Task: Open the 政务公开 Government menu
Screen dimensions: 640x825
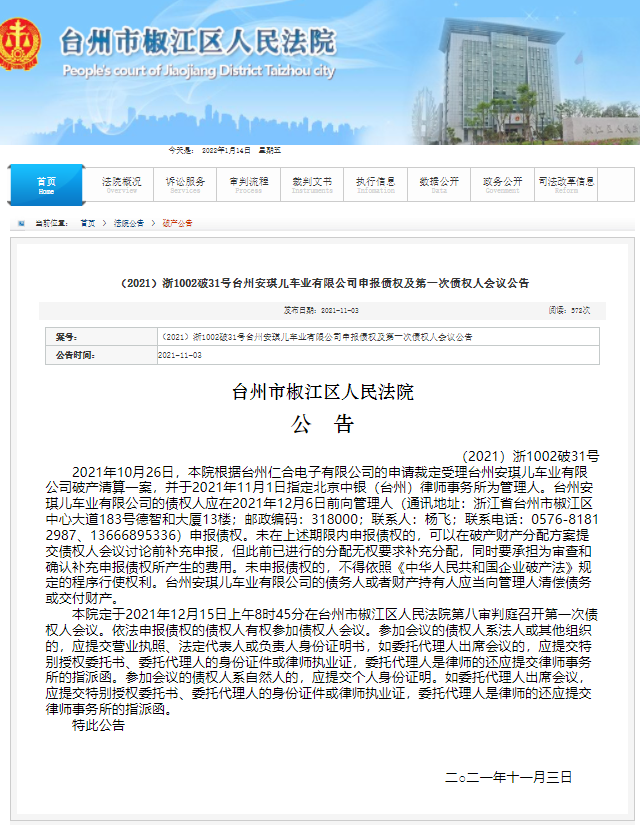Action: pyautogui.click(x=503, y=185)
